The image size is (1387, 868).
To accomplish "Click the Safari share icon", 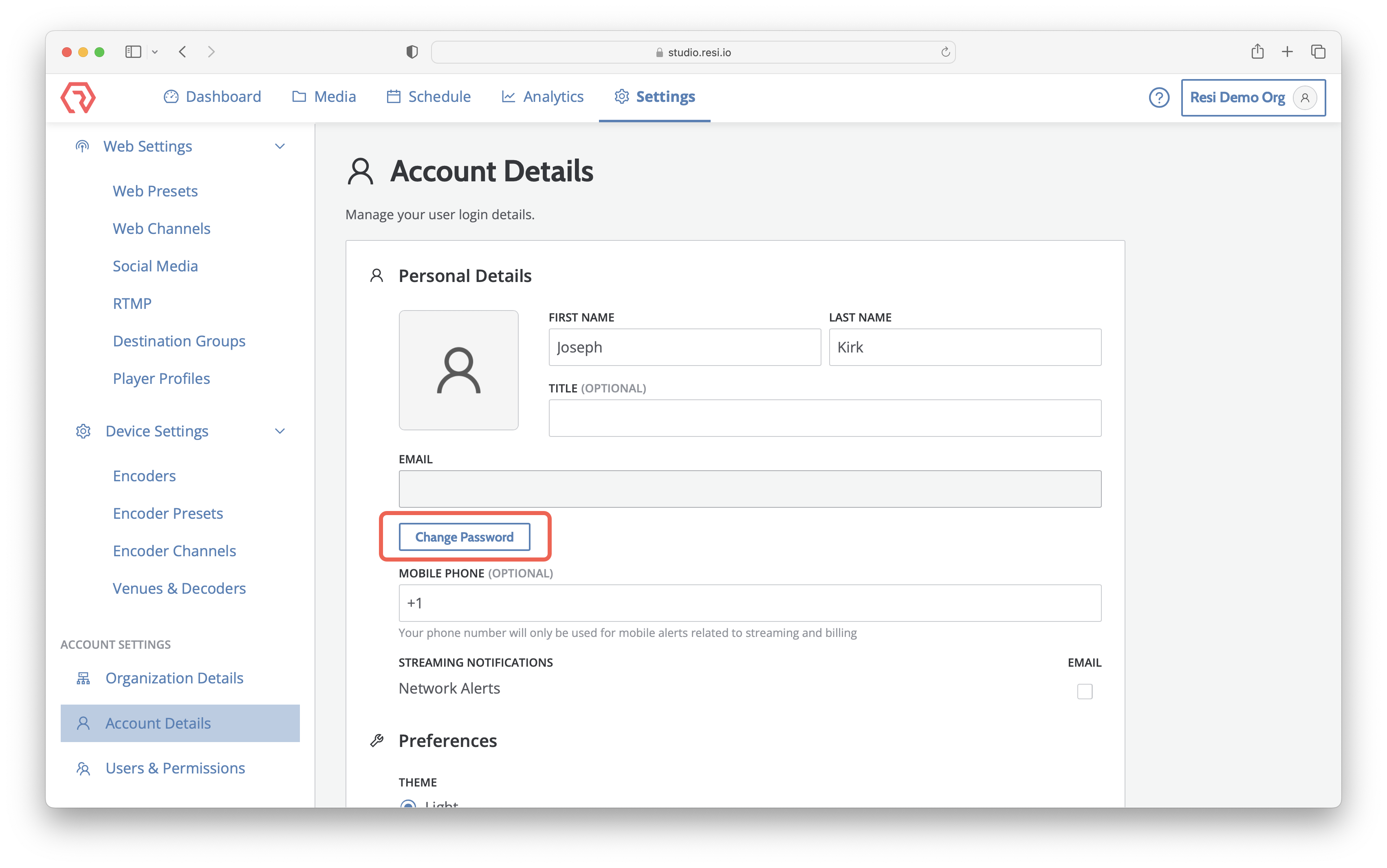I will point(1257,51).
